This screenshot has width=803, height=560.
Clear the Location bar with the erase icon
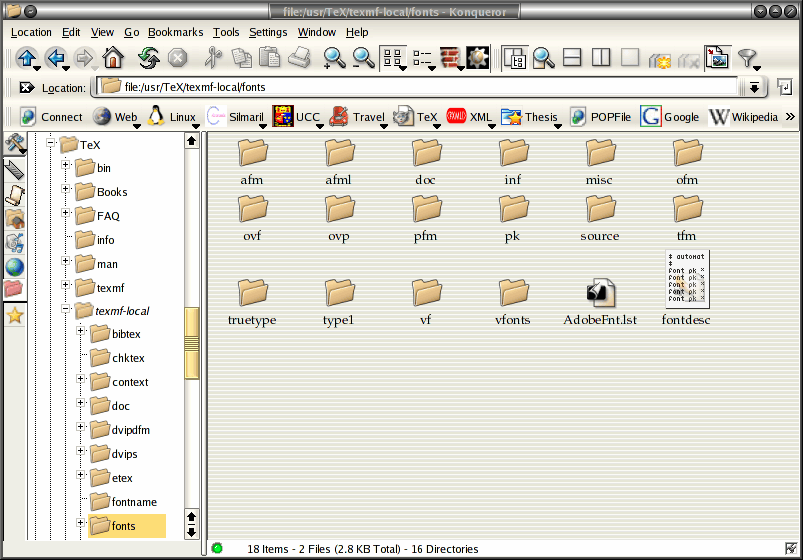[x=27, y=88]
